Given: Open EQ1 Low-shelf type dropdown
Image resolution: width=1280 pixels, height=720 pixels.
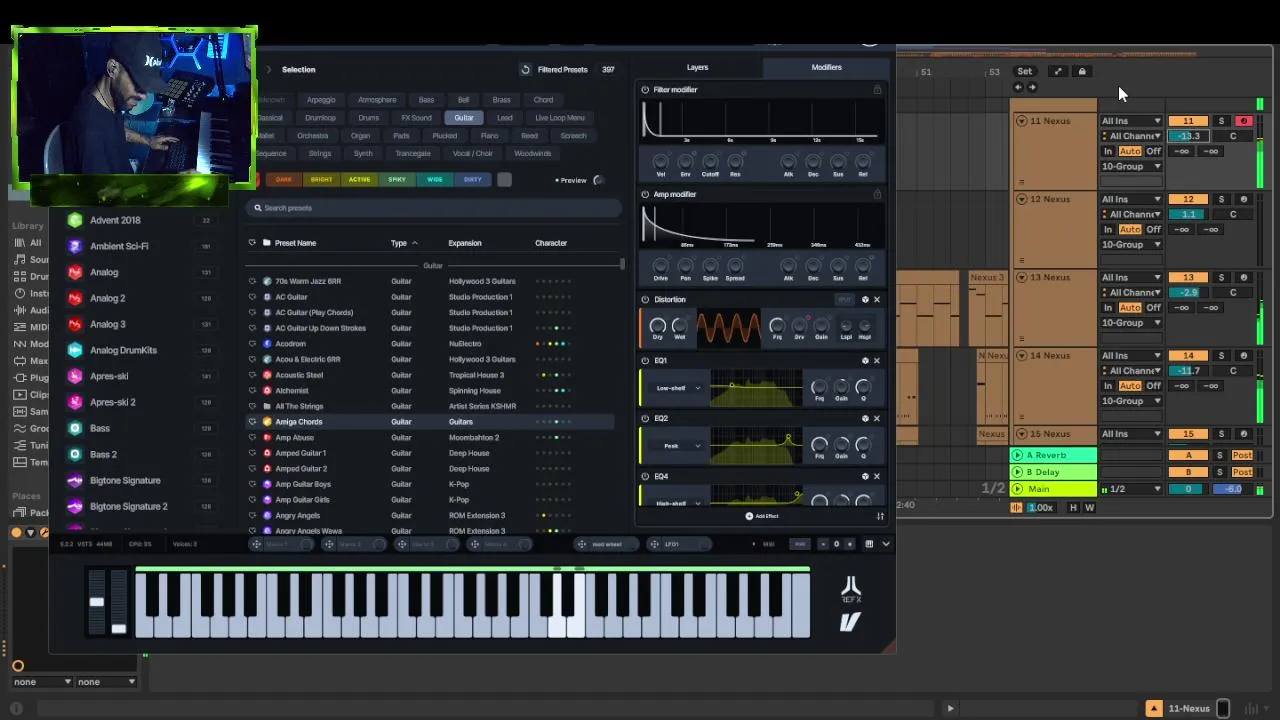Looking at the screenshot, I should (677, 388).
